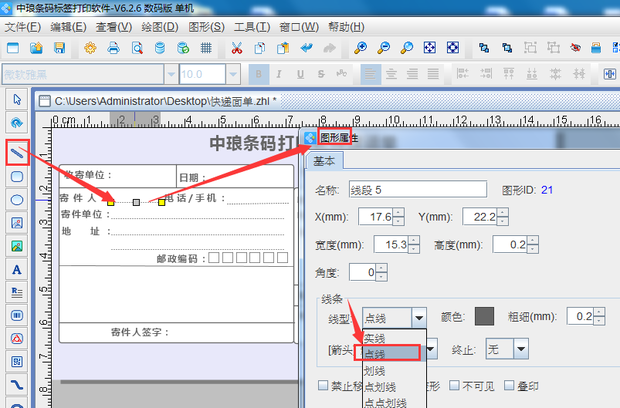
Task: Select the pointer arrow tool
Action: (x=17, y=99)
